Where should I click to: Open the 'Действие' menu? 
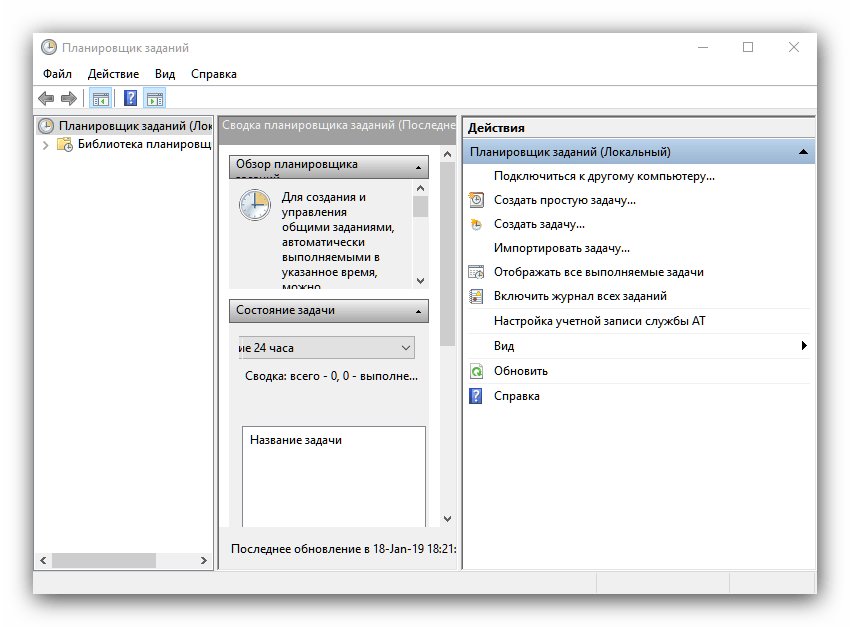(x=113, y=74)
